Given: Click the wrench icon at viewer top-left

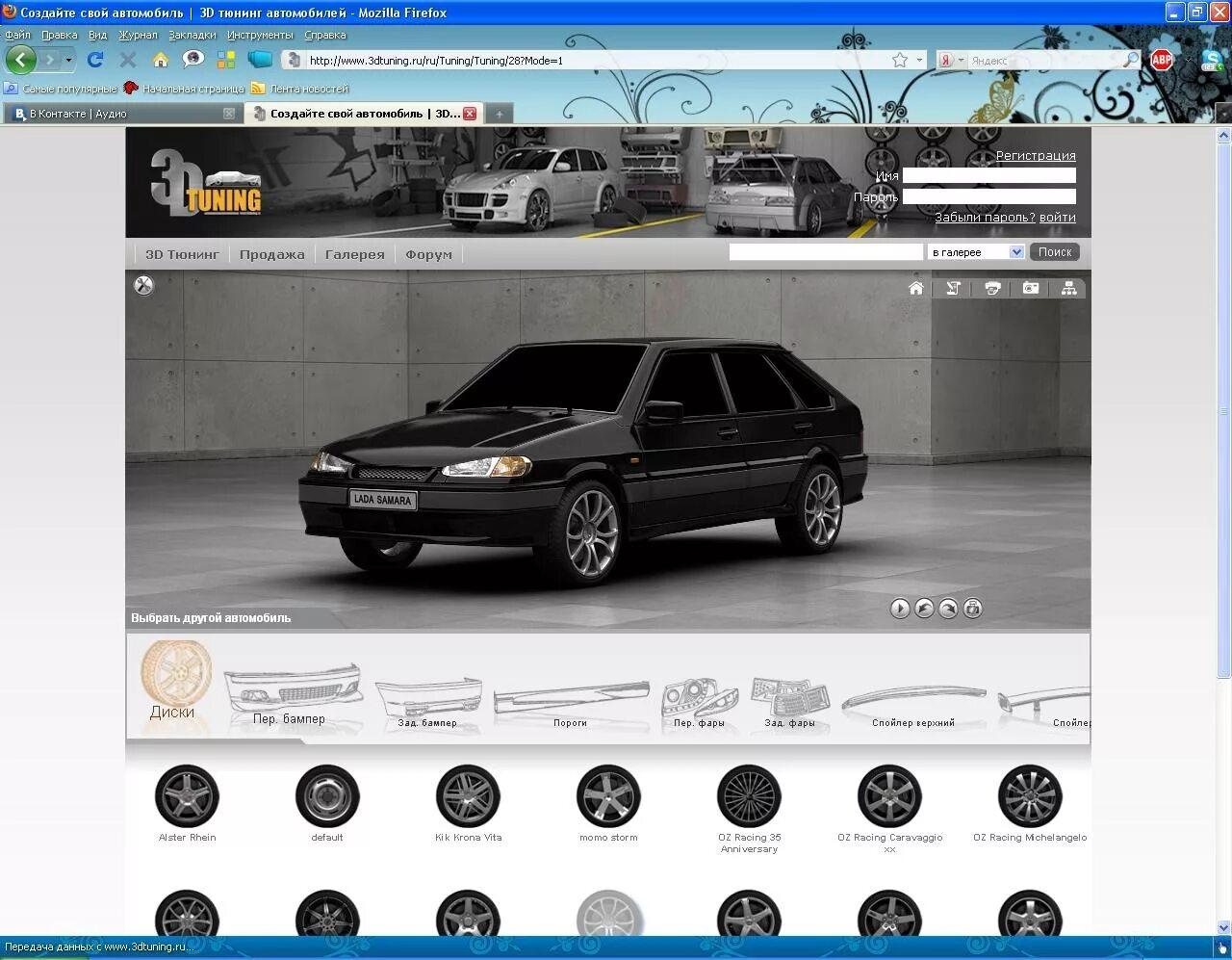Looking at the screenshot, I should point(143,285).
